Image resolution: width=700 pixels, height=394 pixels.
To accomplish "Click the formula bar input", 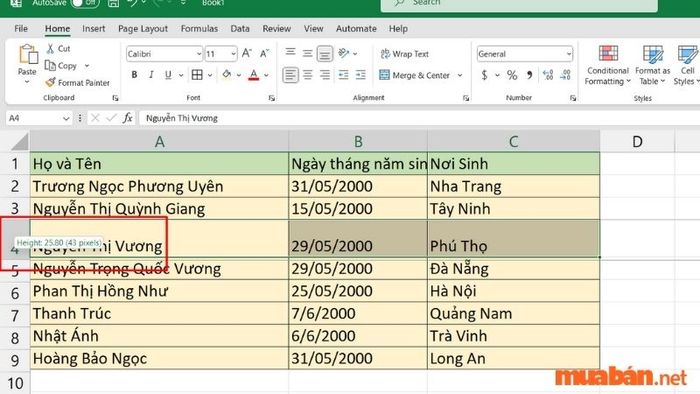I will tap(420, 118).
